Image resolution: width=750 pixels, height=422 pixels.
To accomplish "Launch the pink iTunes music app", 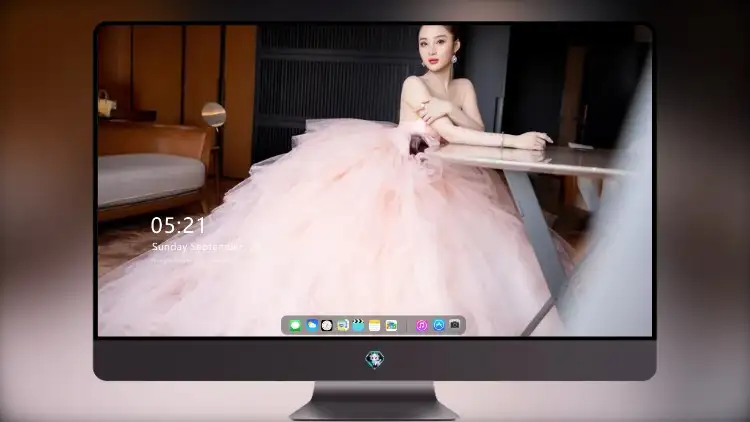I will click(x=421, y=326).
